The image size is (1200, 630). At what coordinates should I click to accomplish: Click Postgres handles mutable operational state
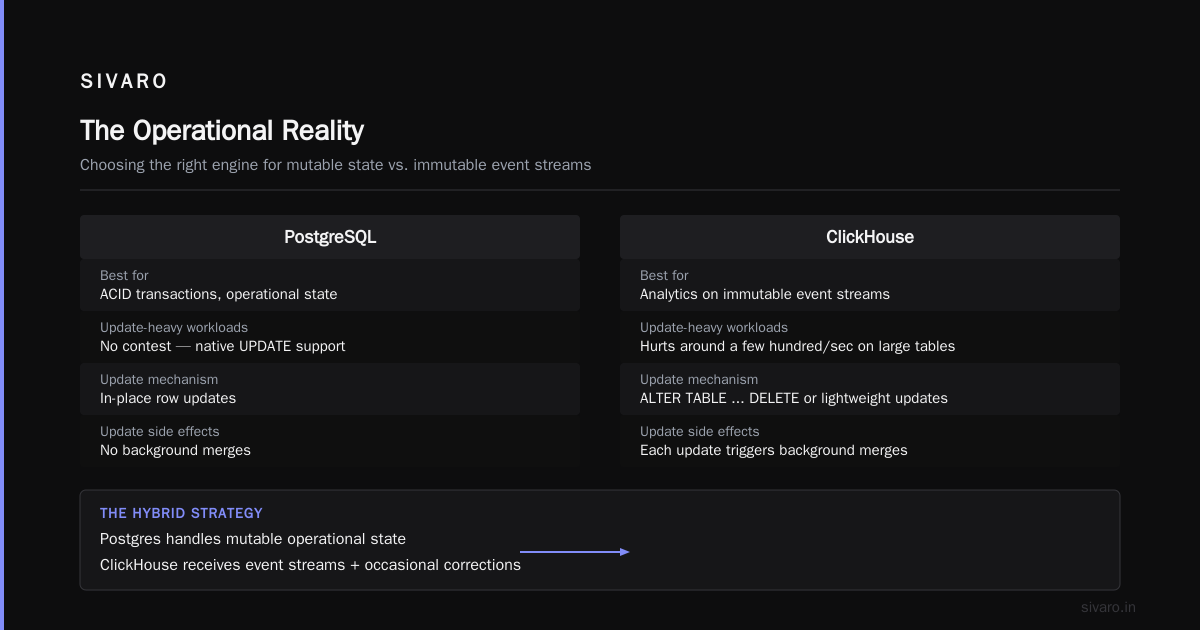[253, 539]
